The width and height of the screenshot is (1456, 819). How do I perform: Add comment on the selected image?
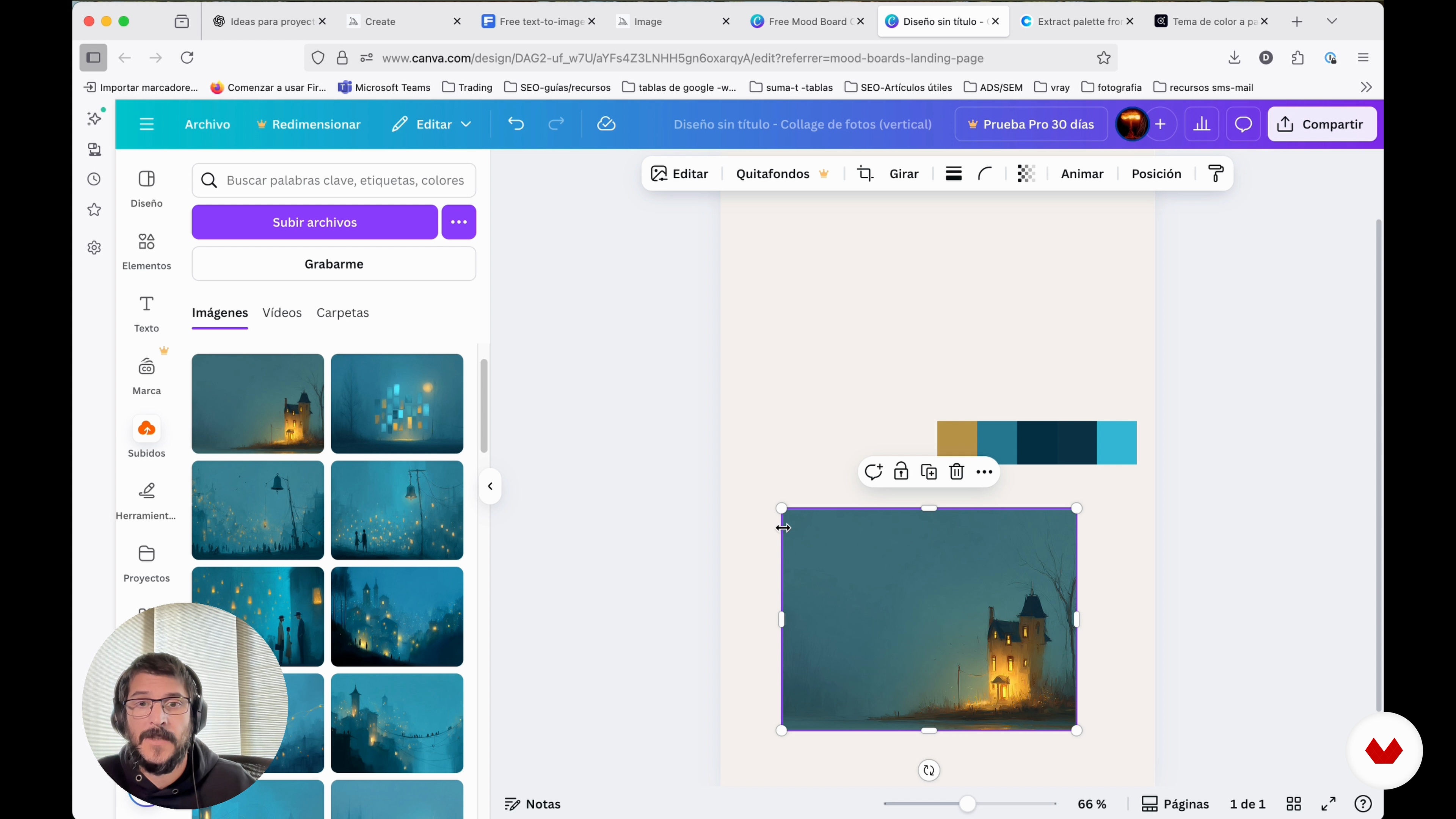pos(873,472)
